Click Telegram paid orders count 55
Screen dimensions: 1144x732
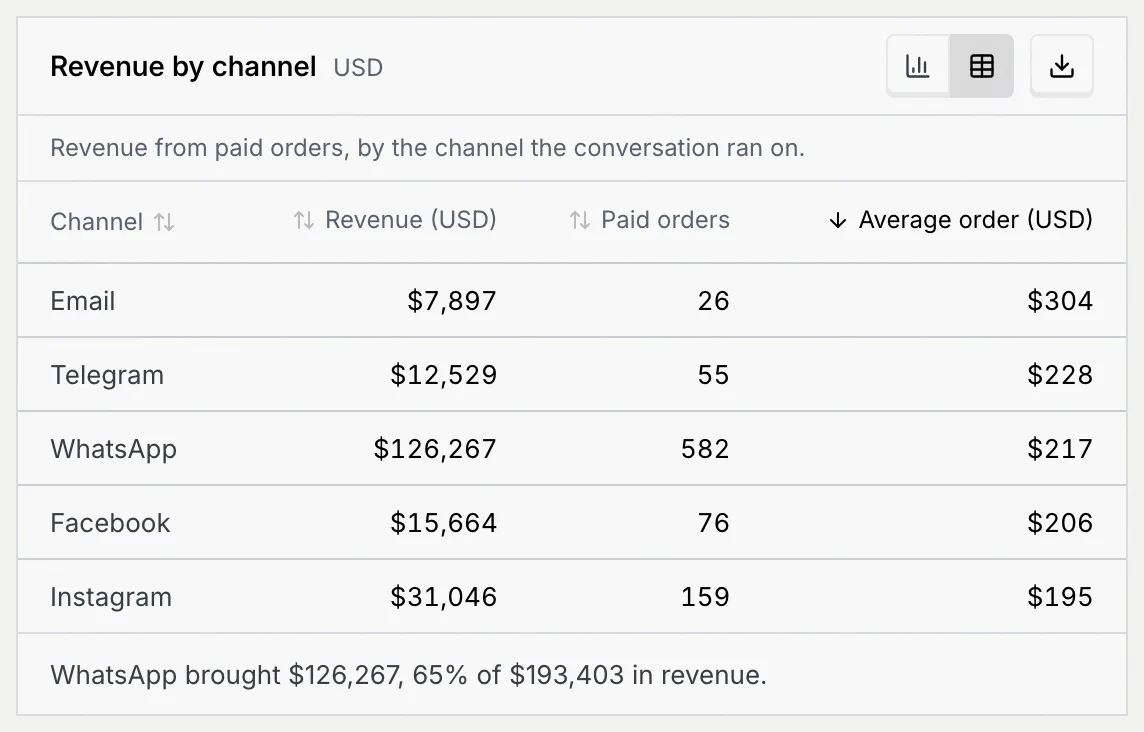pyautogui.click(x=713, y=374)
